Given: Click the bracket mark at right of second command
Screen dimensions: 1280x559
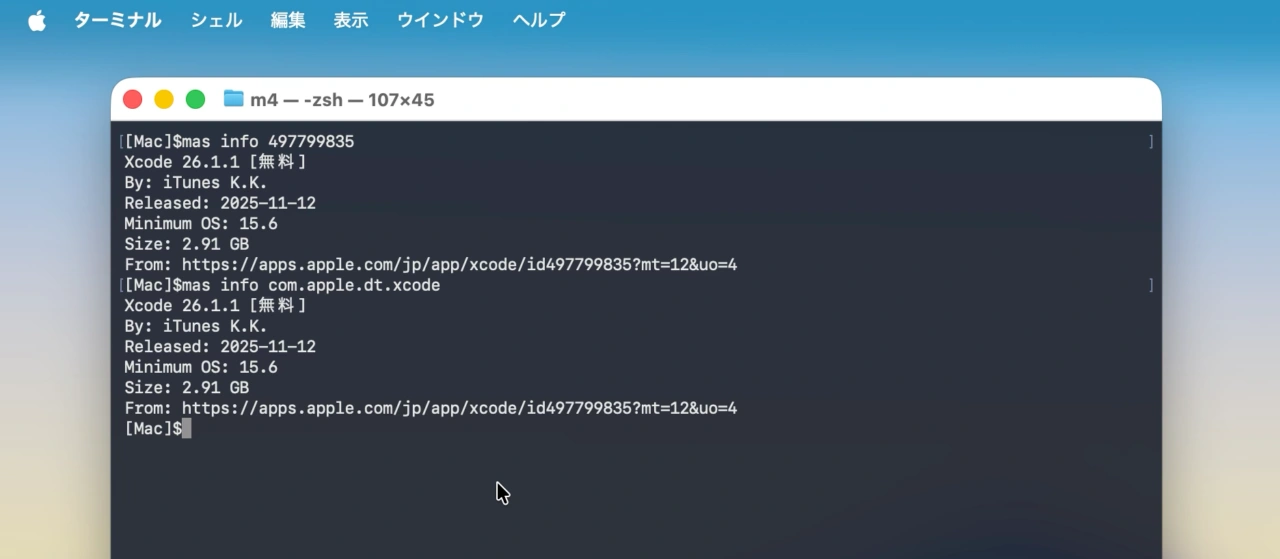Looking at the screenshot, I should tap(1151, 285).
